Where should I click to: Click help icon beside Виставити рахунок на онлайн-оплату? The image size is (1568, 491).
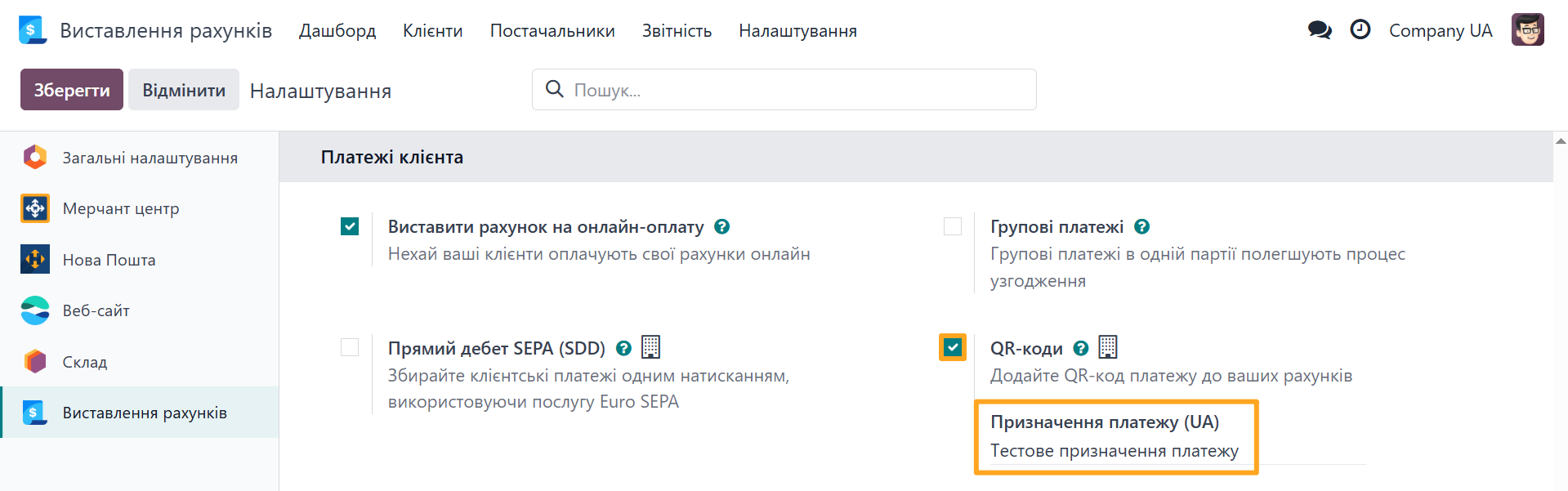click(x=721, y=226)
